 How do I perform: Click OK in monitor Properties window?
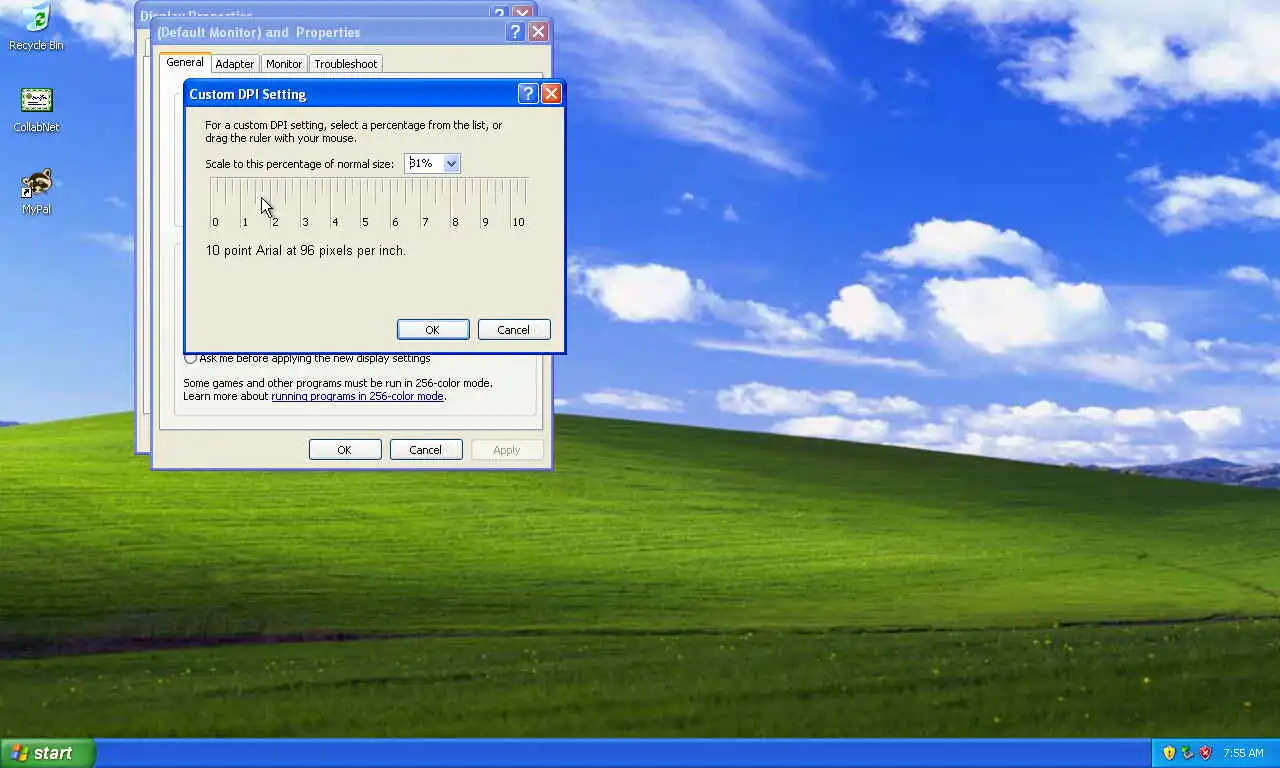tap(345, 450)
